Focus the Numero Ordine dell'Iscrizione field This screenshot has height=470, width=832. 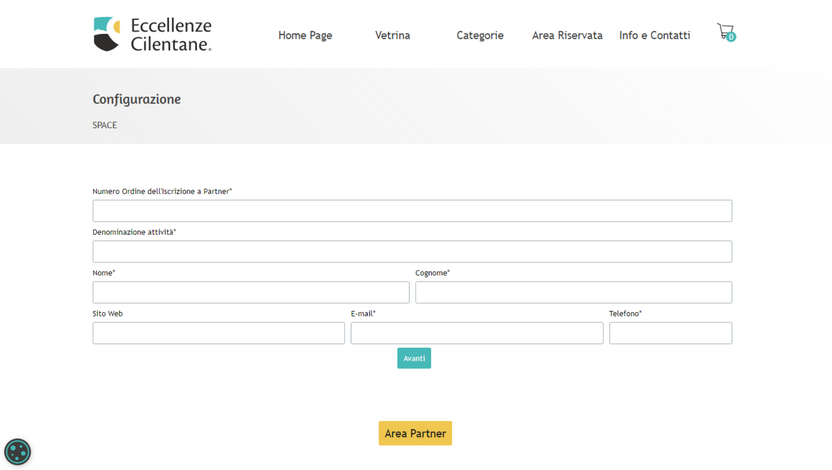point(412,211)
